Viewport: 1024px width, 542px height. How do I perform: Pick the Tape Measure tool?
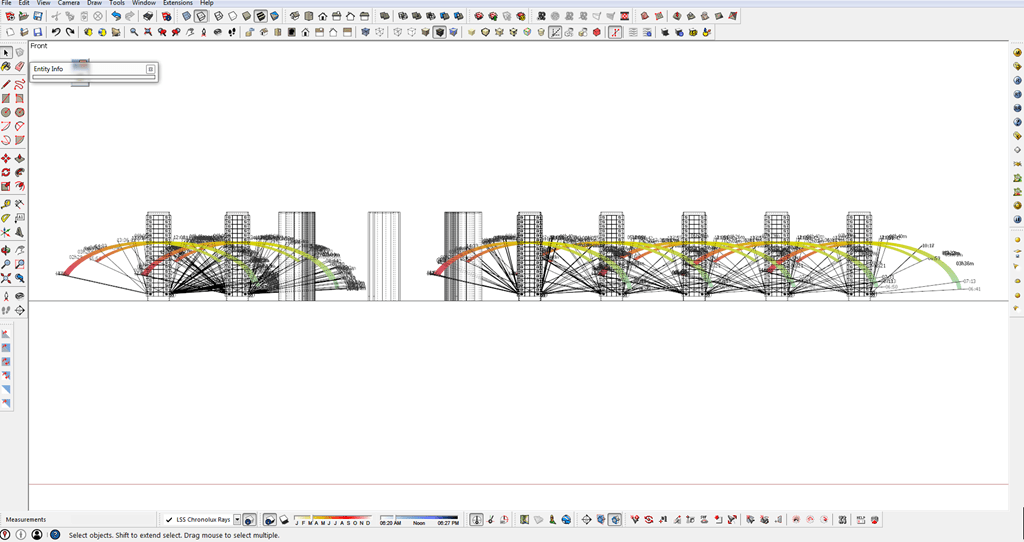pyautogui.click(x=6, y=204)
